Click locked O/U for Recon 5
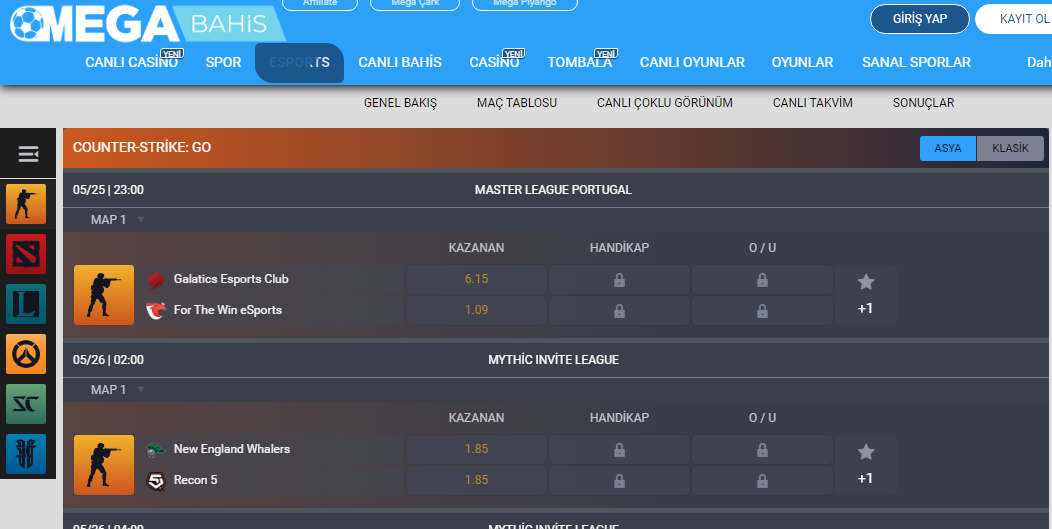This screenshot has width=1052, height=529. point(762,480)
